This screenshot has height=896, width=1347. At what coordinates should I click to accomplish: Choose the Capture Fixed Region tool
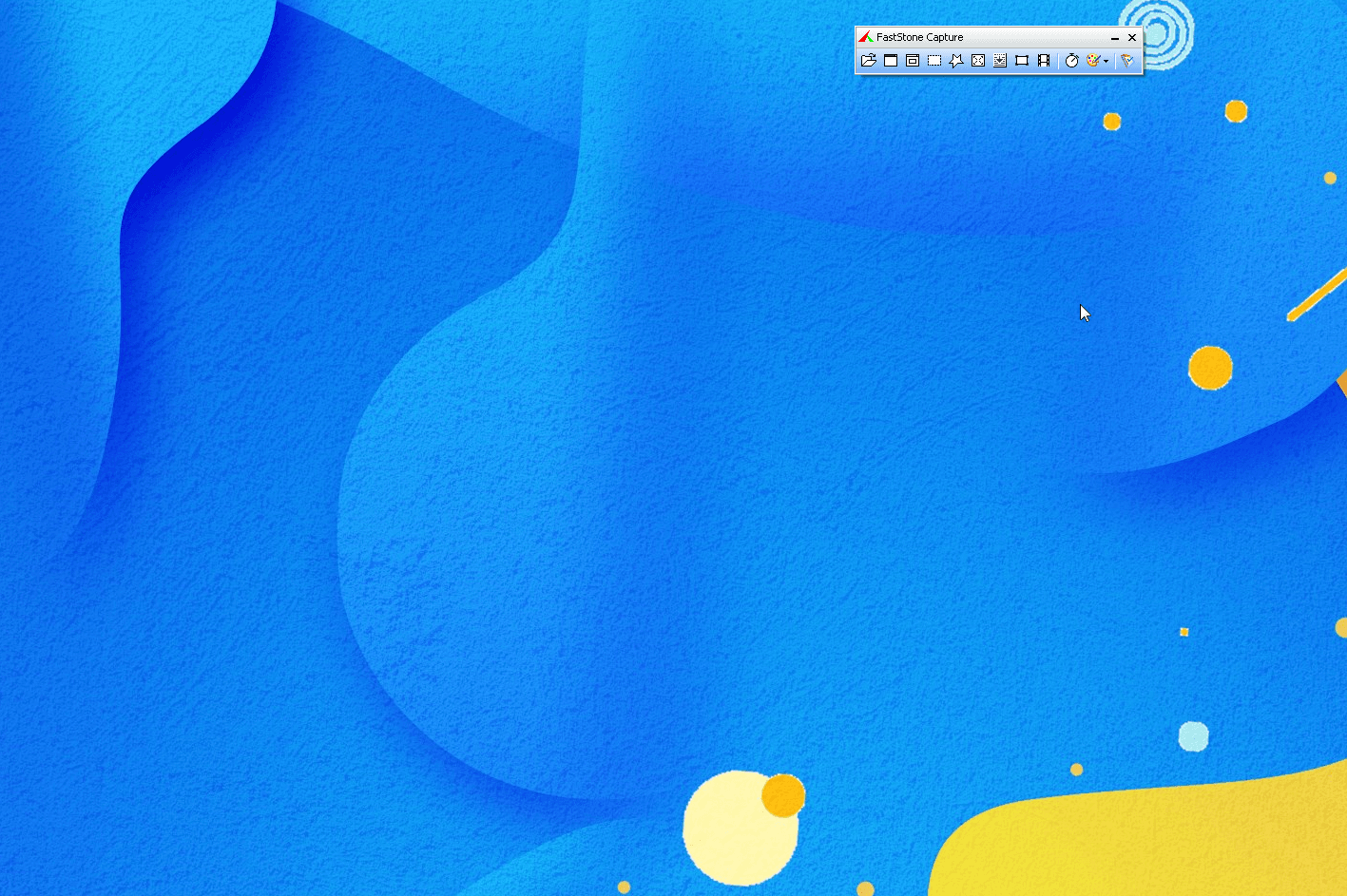pyautogui.click(x=1022, y=61)
